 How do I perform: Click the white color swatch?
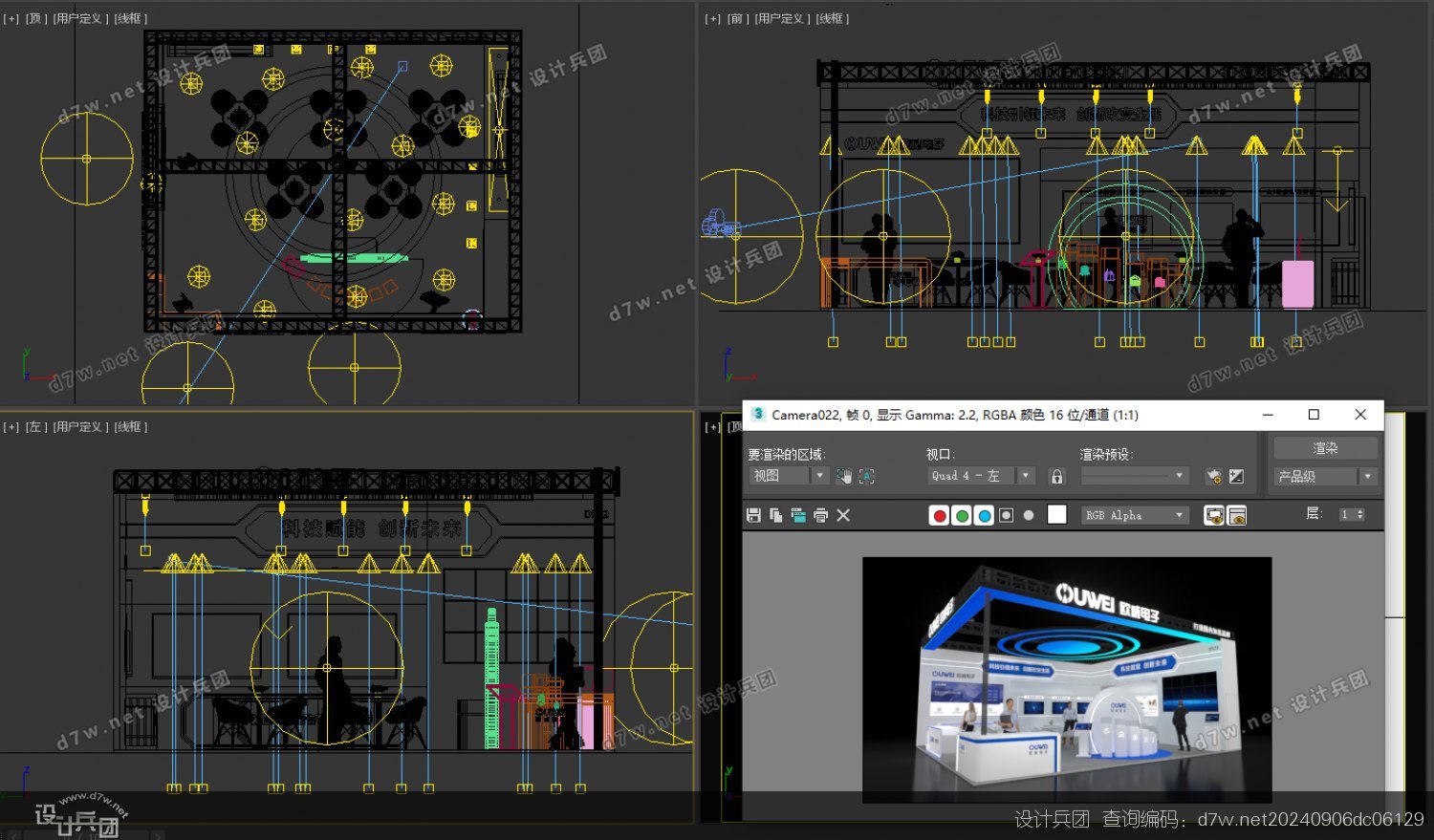coord(1056,515)
